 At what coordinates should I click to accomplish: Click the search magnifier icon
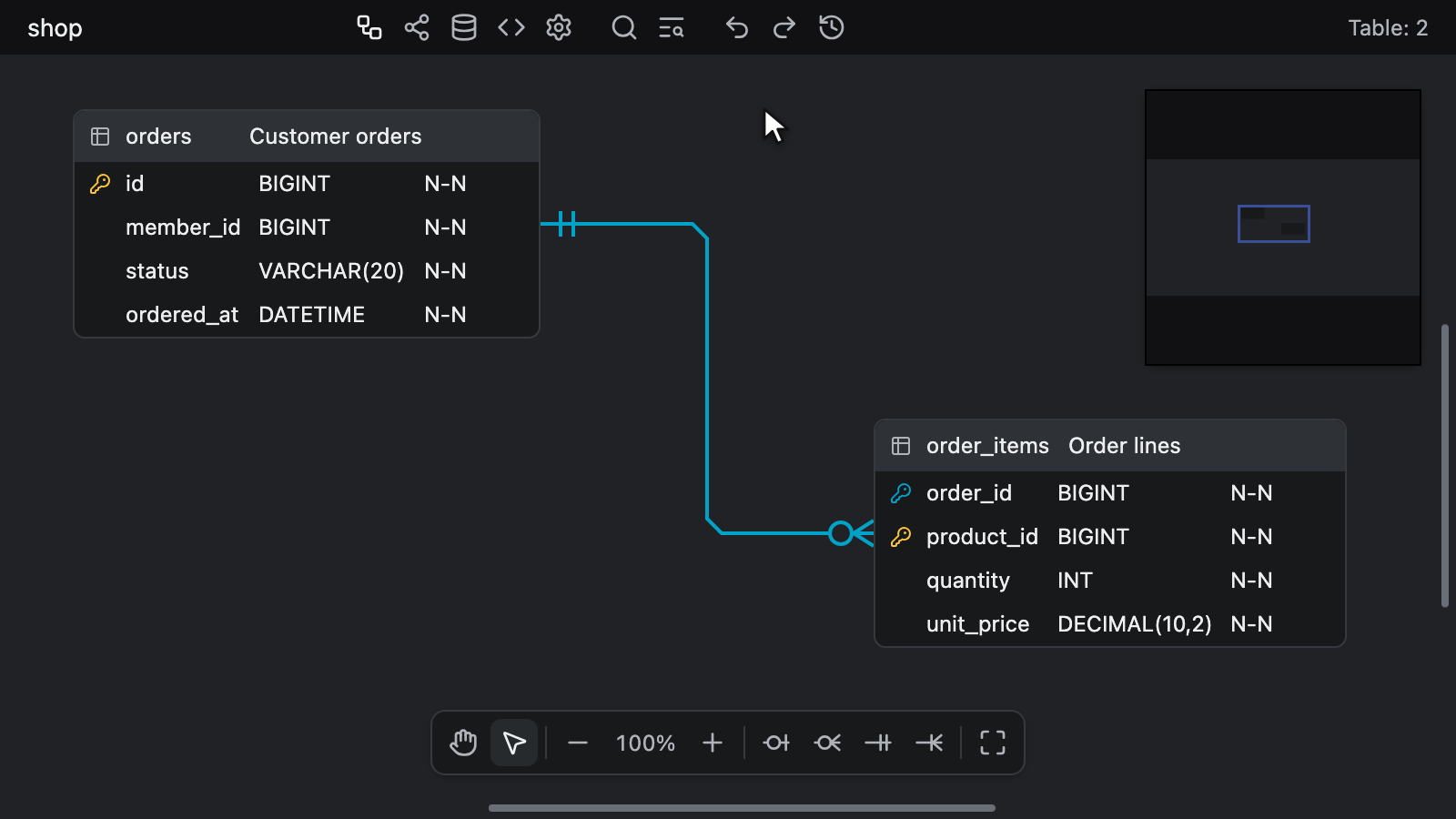click(624, 27)
